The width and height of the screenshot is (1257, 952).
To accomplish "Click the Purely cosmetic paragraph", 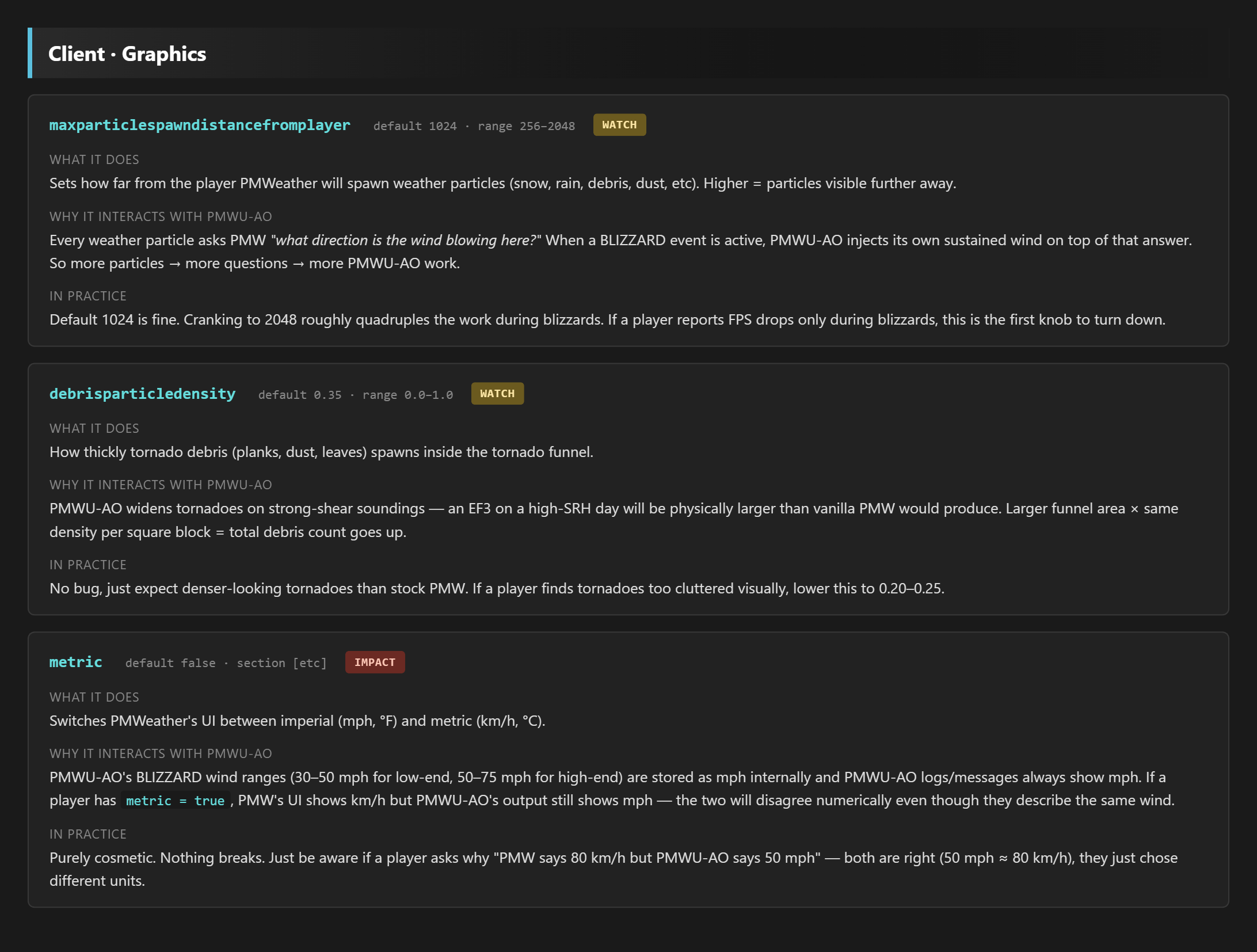I will pos(614,869).
